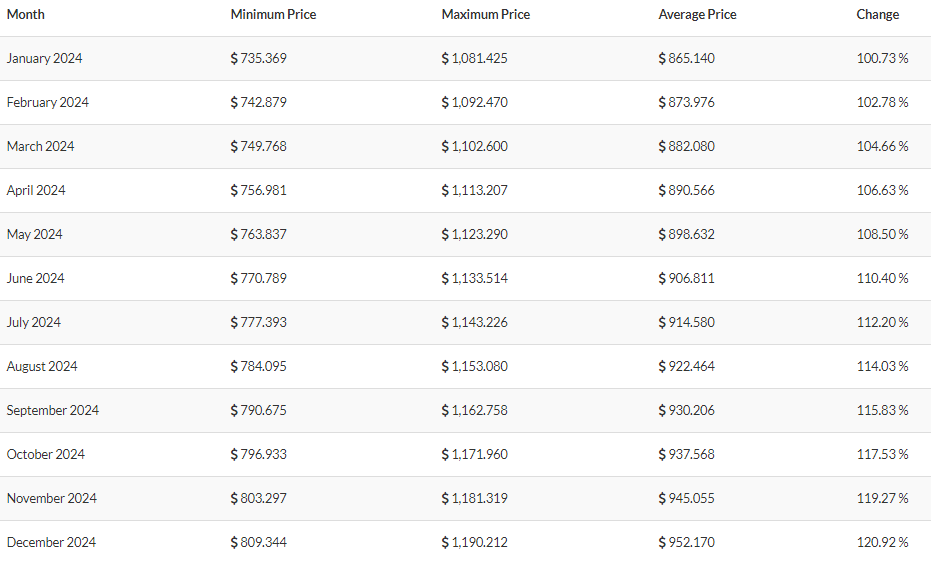This screenshot has height=564, width=931.
Task: Click the Month column header
Action: (26, 14)
